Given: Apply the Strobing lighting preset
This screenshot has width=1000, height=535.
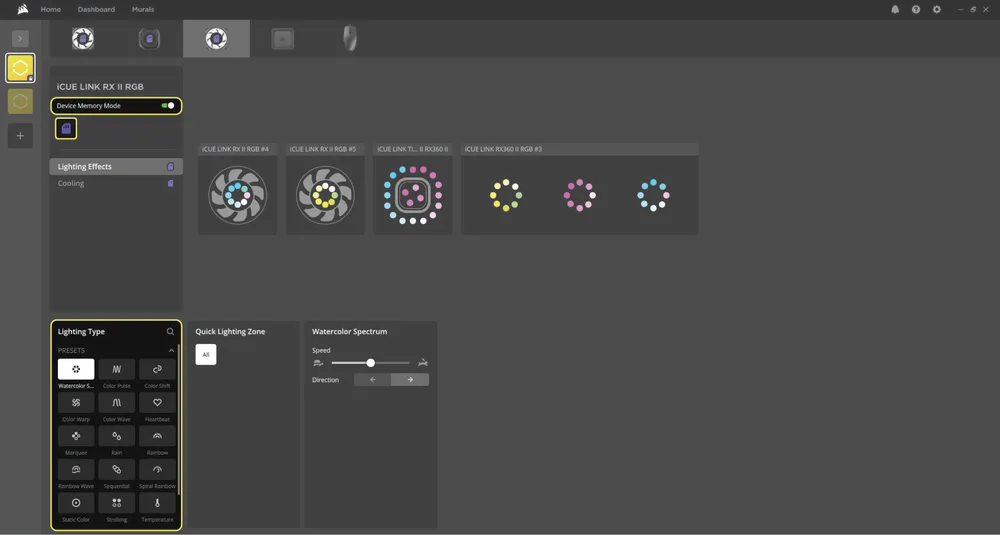Looking at the screenshot, I should point(117,503).
